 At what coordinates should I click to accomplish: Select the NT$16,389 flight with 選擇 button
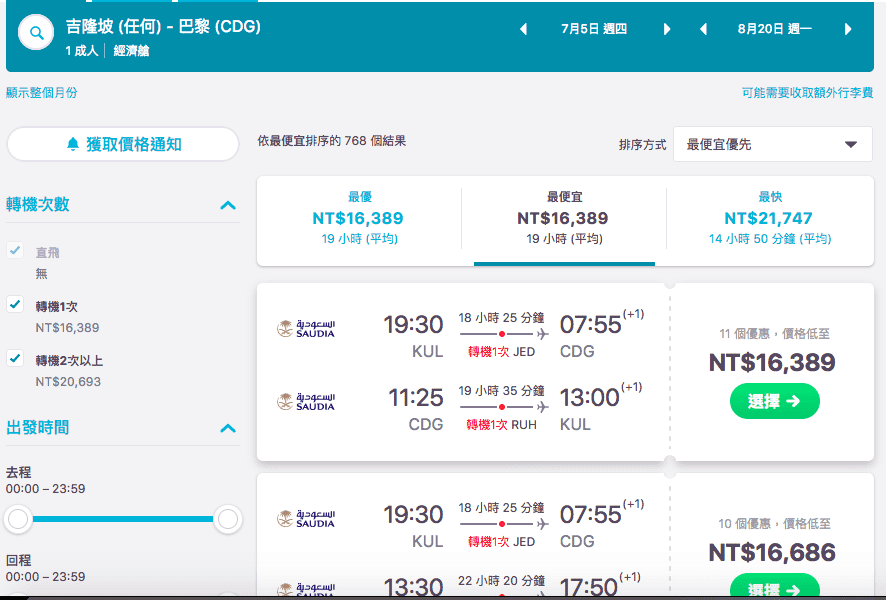pos(775,401)
